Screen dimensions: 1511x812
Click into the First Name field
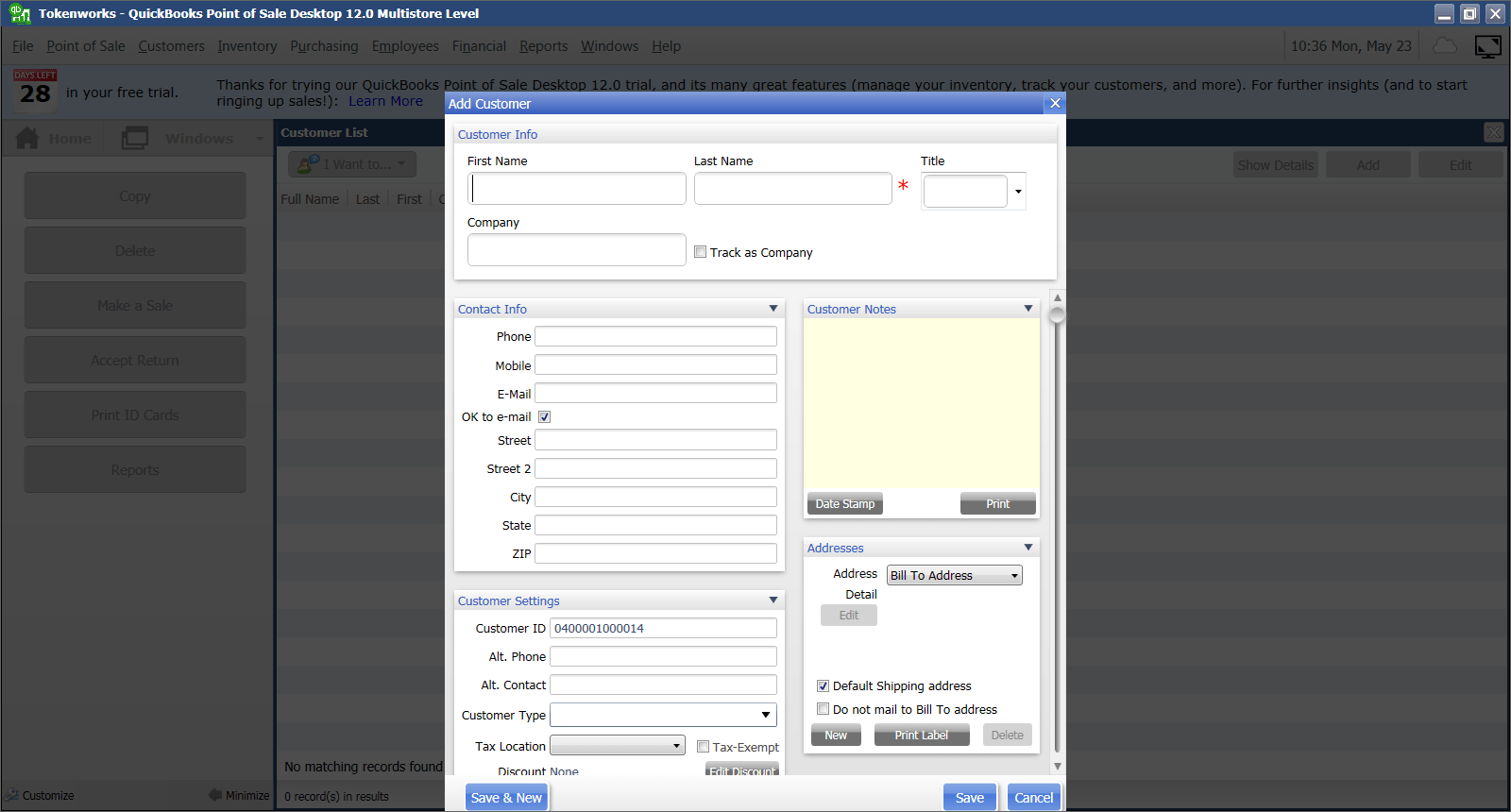click(577, 189)
